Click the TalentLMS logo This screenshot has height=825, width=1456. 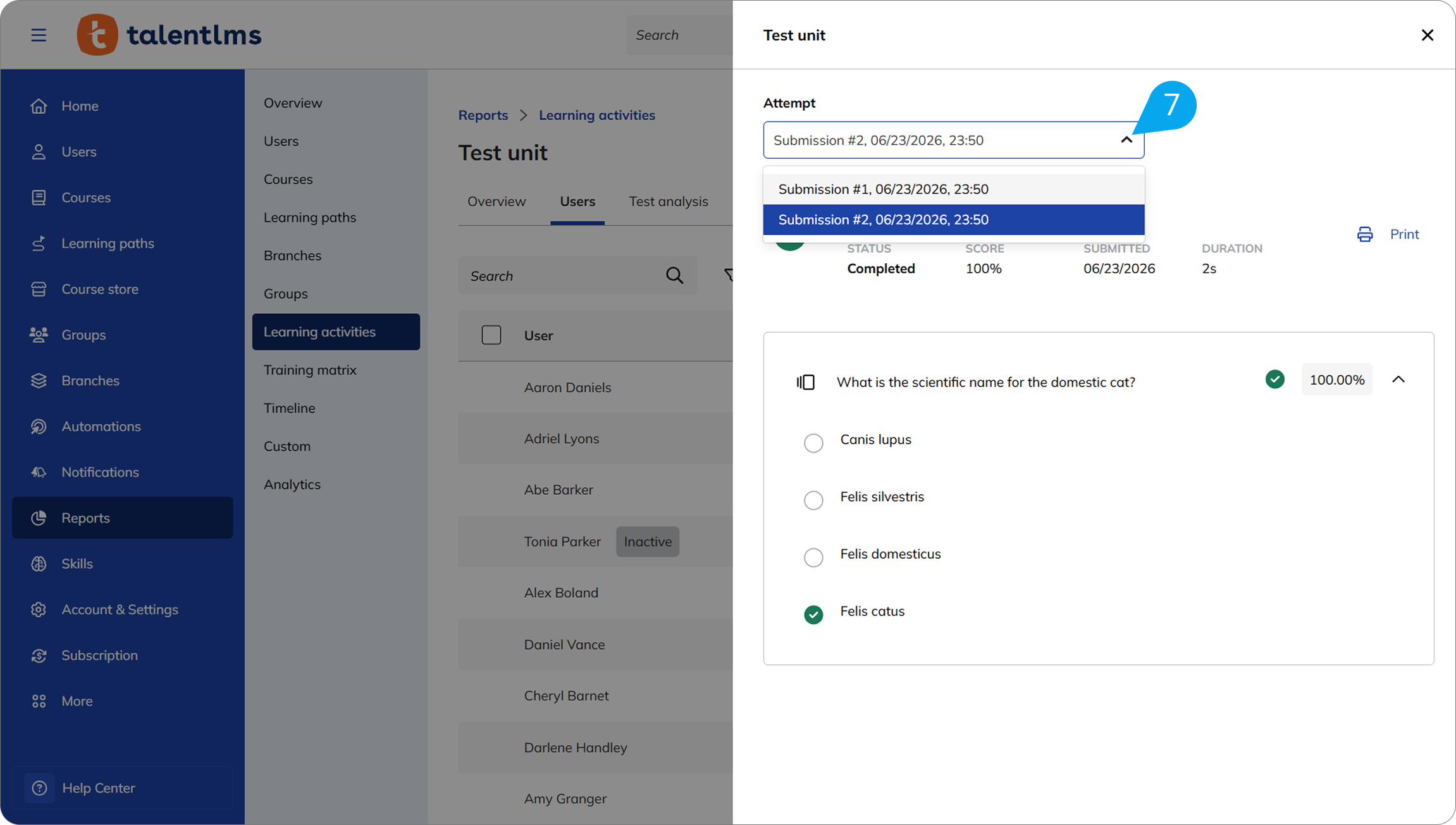click(169, 35)
